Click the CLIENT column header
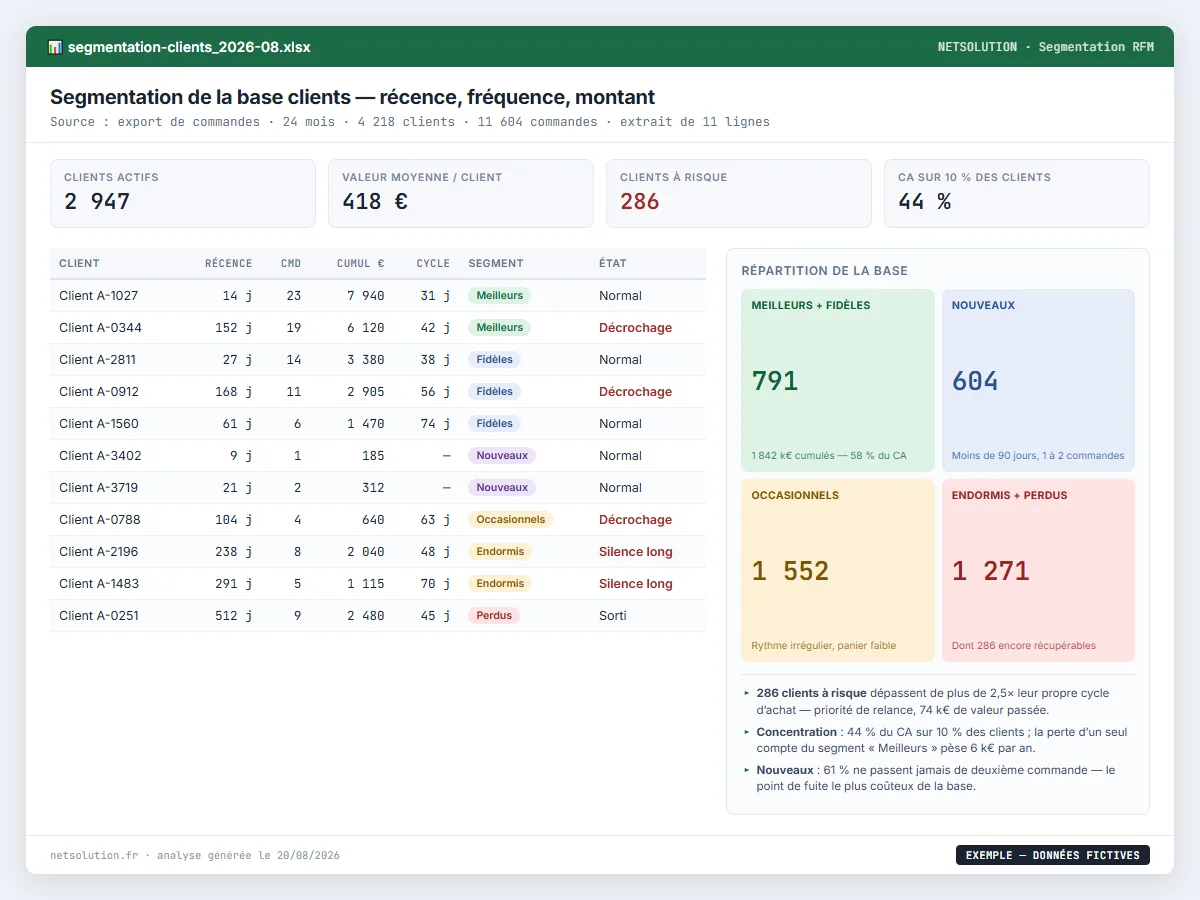The height and width of the screenshot is (900, 1200). tap(79, 264)
